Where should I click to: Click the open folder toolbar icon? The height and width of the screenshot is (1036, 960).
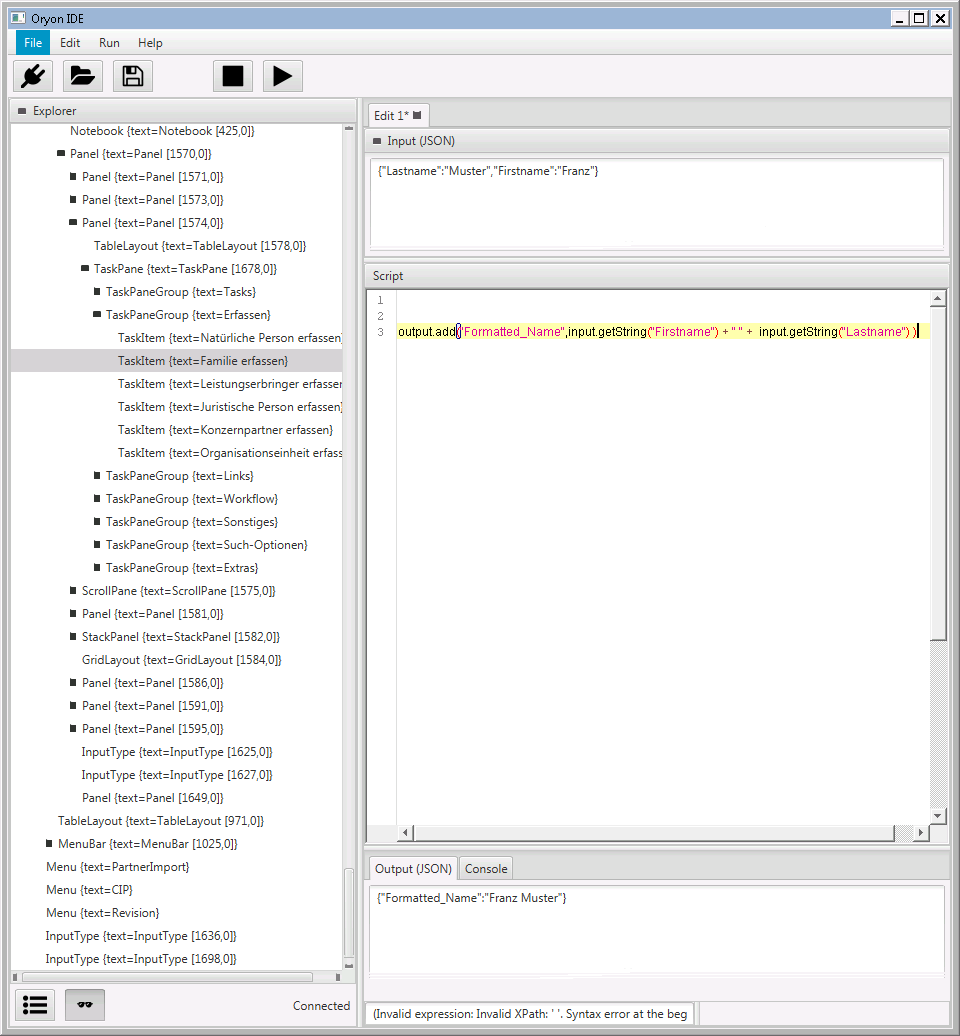pyautogui.click(x=83, y=76)
